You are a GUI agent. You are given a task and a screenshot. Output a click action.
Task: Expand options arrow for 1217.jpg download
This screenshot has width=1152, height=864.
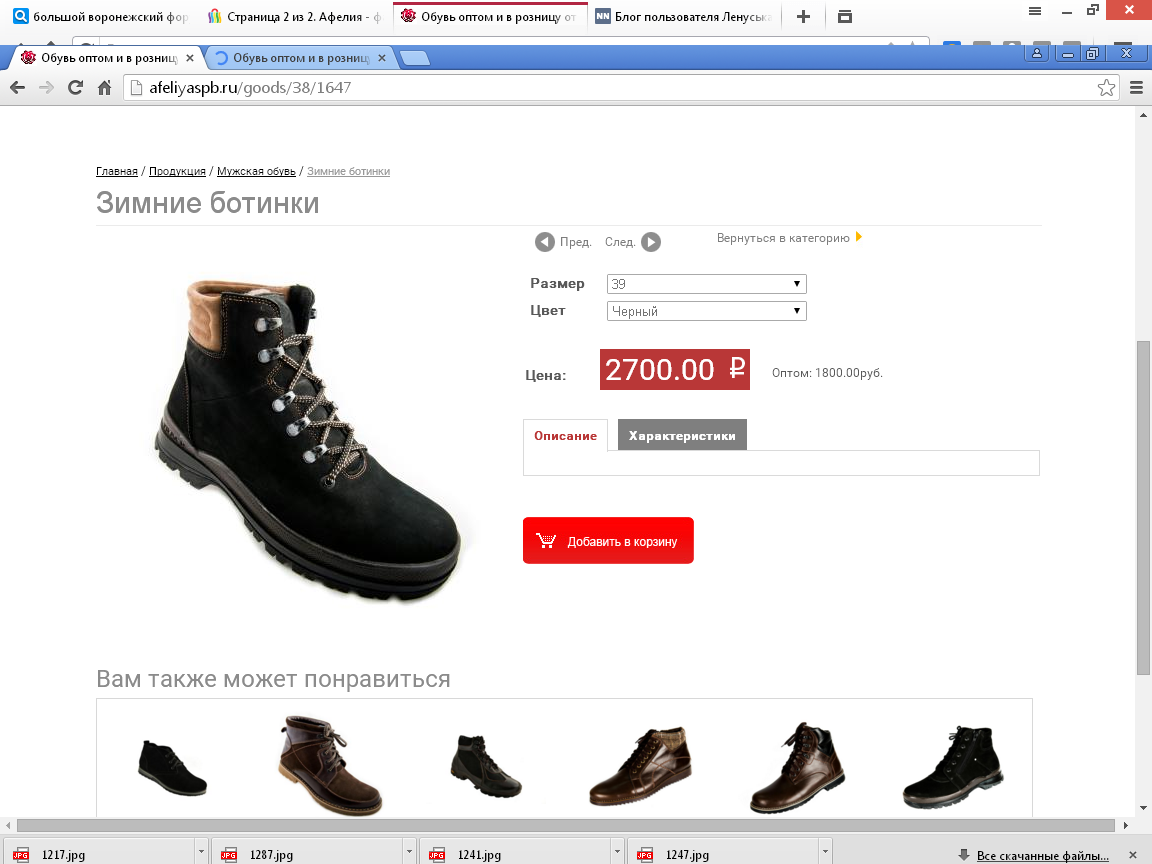point(201,853)
